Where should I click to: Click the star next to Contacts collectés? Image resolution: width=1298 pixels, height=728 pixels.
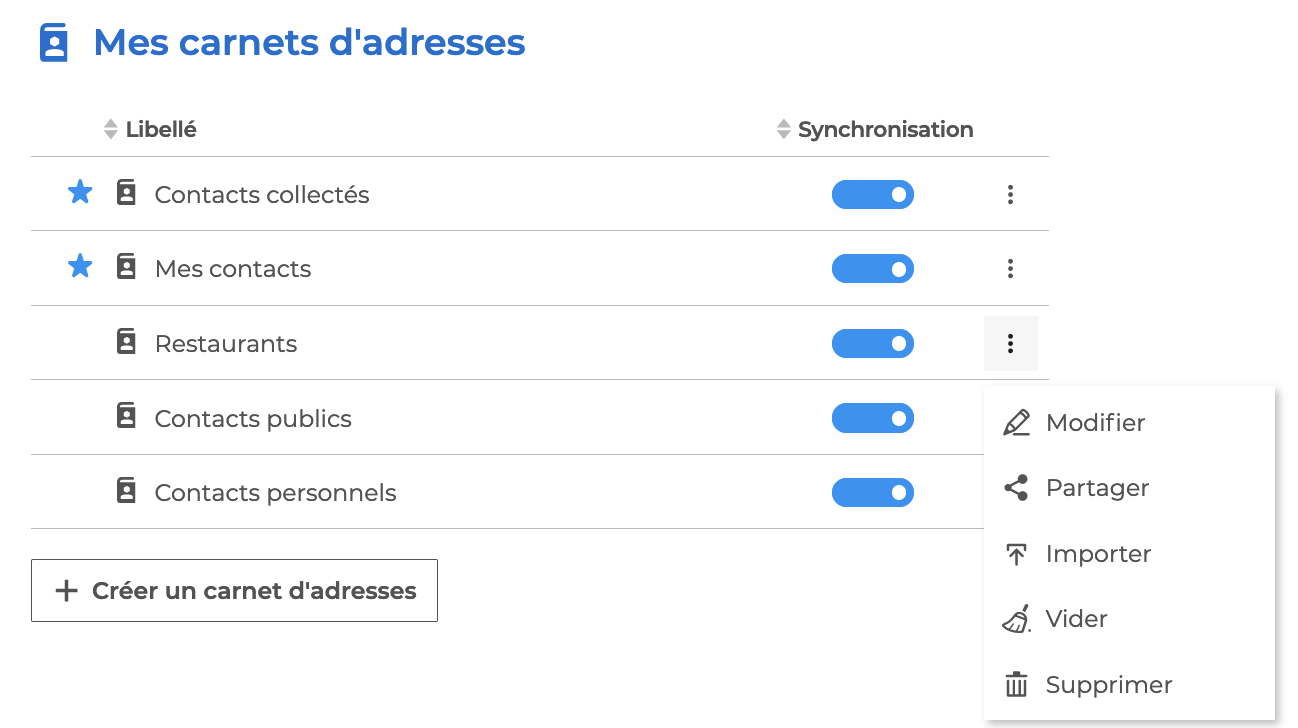(80, 192)
